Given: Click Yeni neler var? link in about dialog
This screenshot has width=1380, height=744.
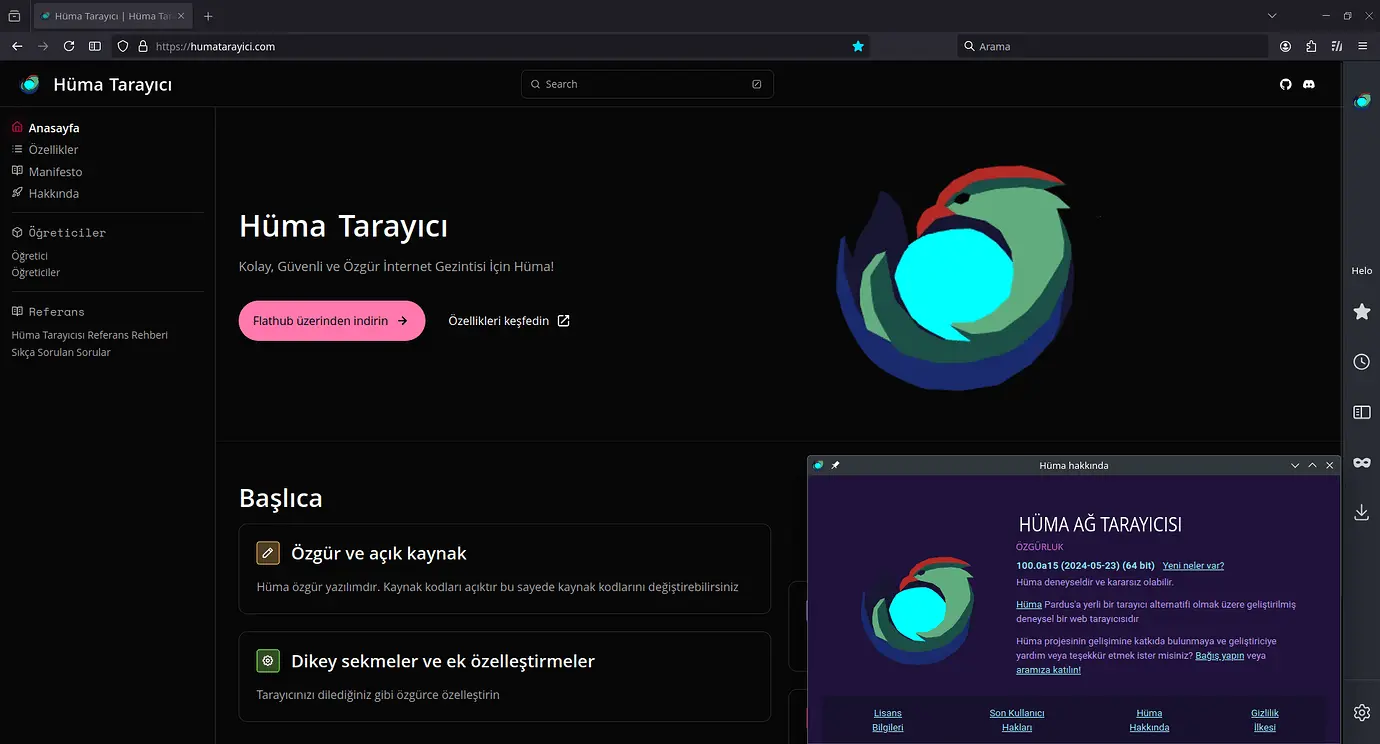Looking at the screenshot, I should click(1193, 566).
